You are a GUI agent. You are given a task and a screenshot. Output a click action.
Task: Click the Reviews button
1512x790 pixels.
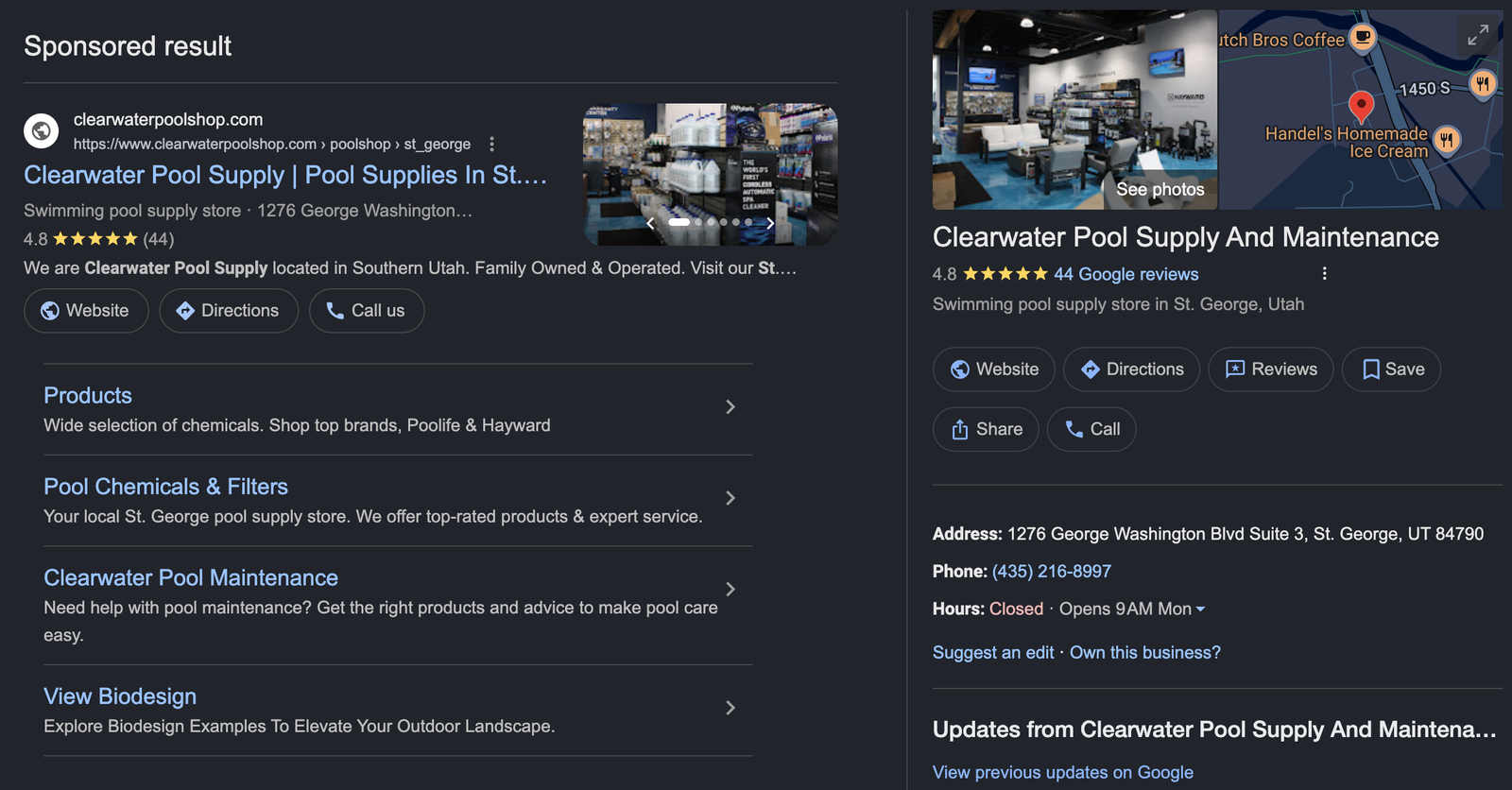pos(1270,369)
